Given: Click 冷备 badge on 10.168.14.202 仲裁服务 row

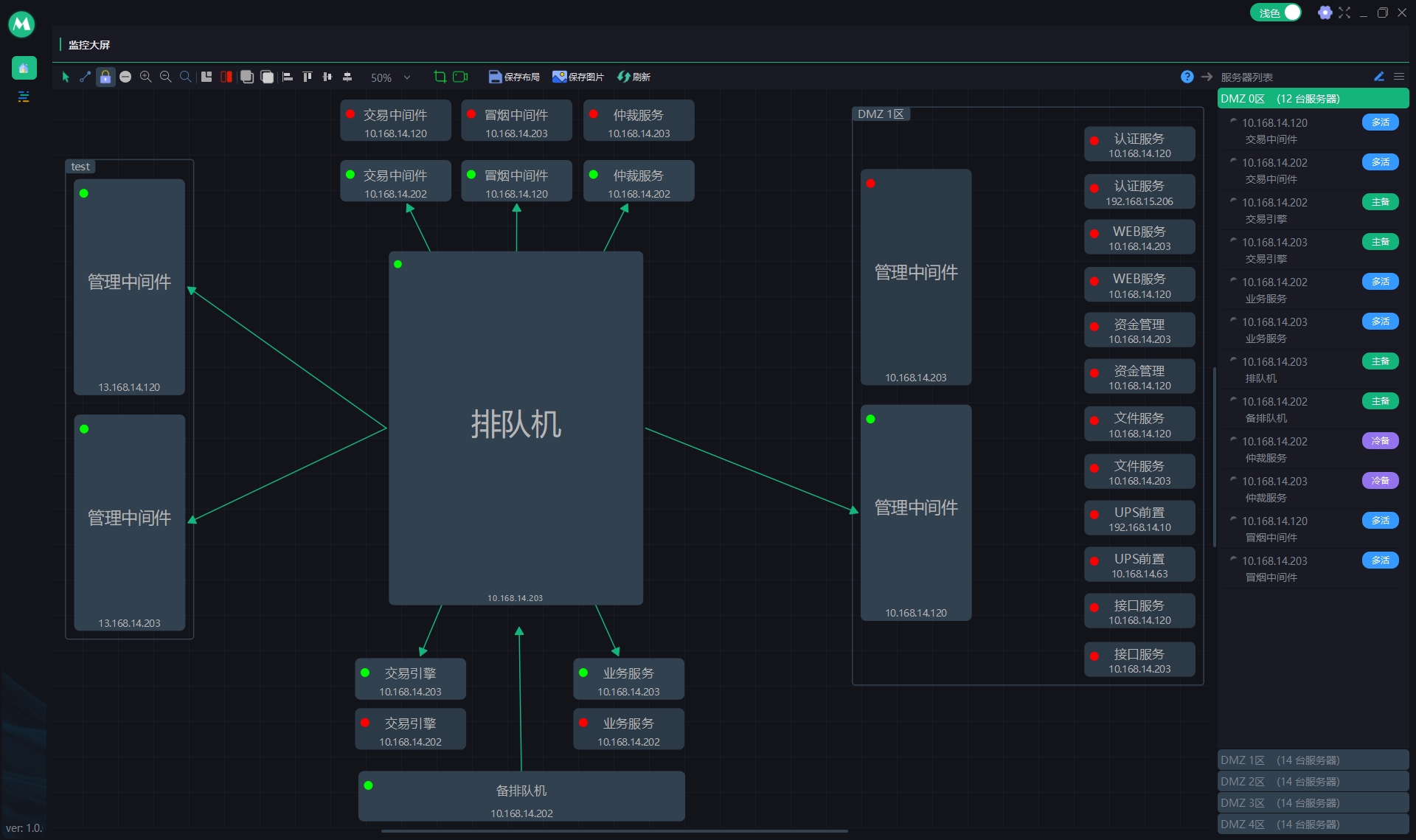Looking at the screenshot, I should tap(1380, 441).
